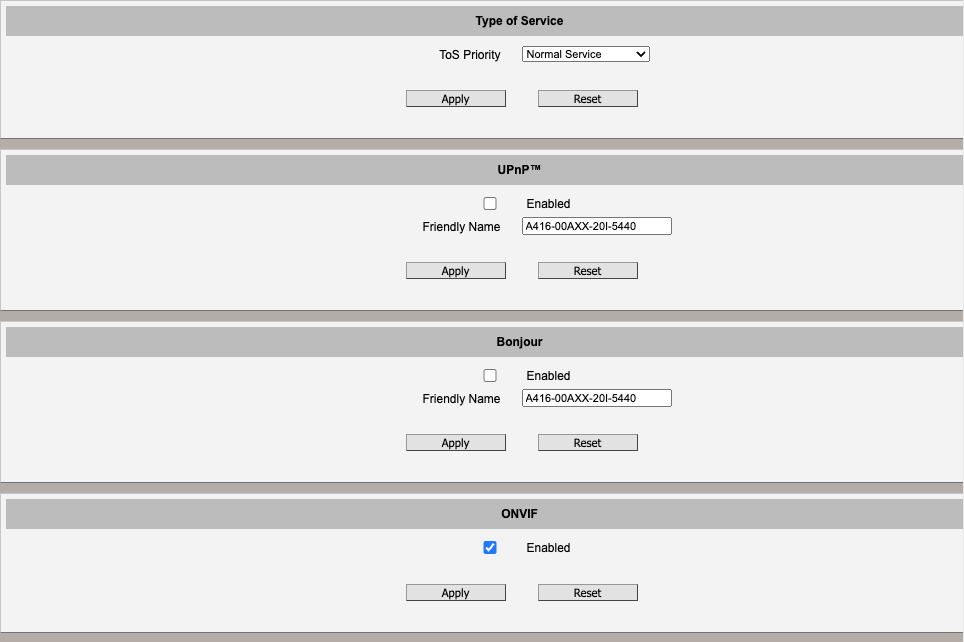Apply the Bonjour settings
The image size is (964, 642).
coord(455,442)
